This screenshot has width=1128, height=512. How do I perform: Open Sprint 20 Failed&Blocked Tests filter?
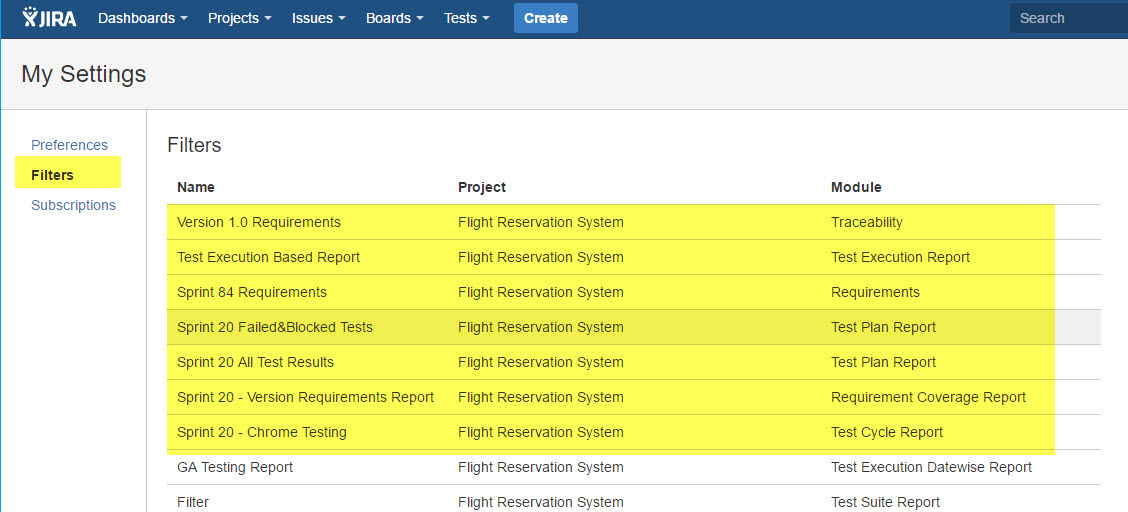274,327
